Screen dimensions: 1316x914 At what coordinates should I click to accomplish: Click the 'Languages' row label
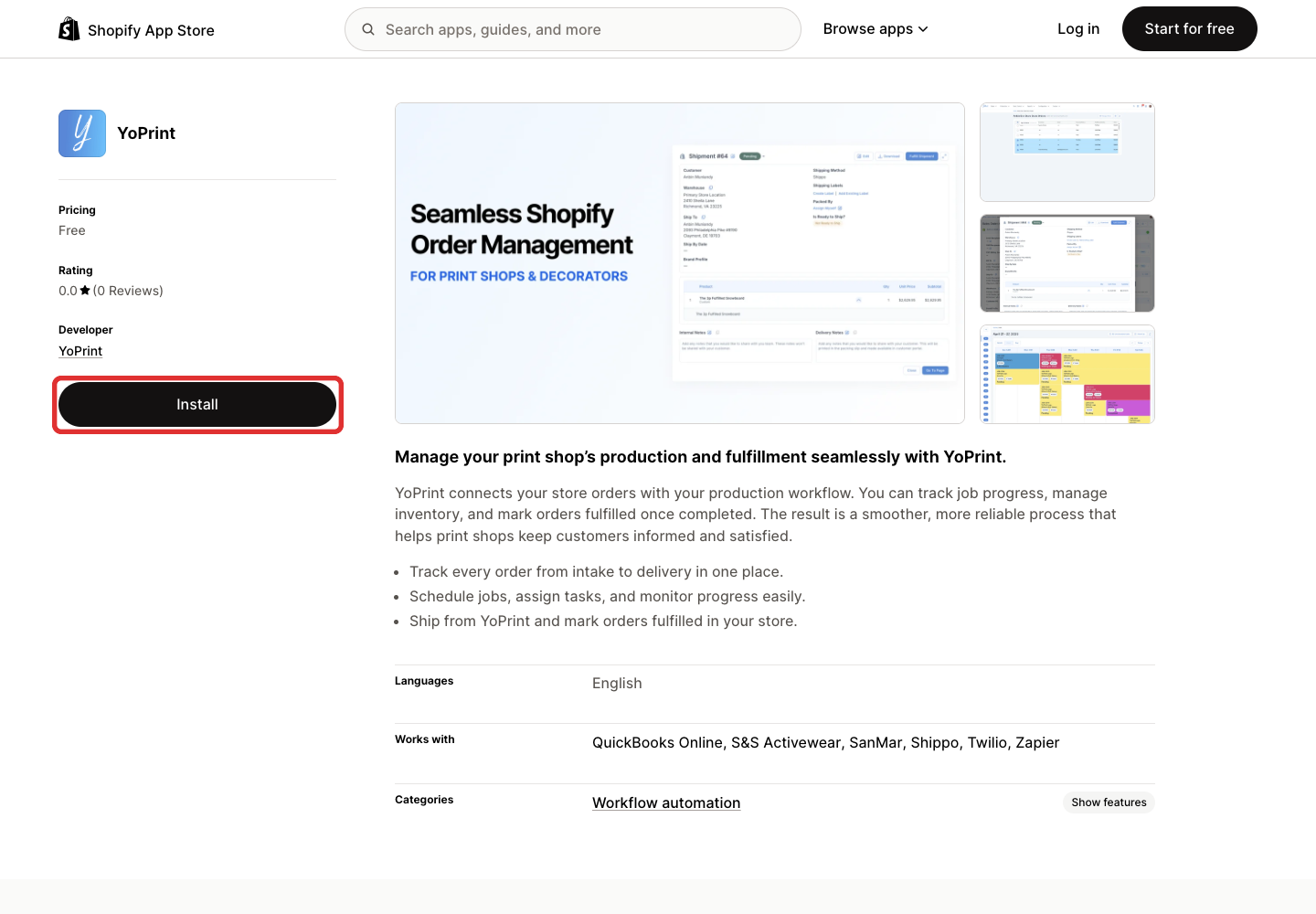tap(424, 681)
